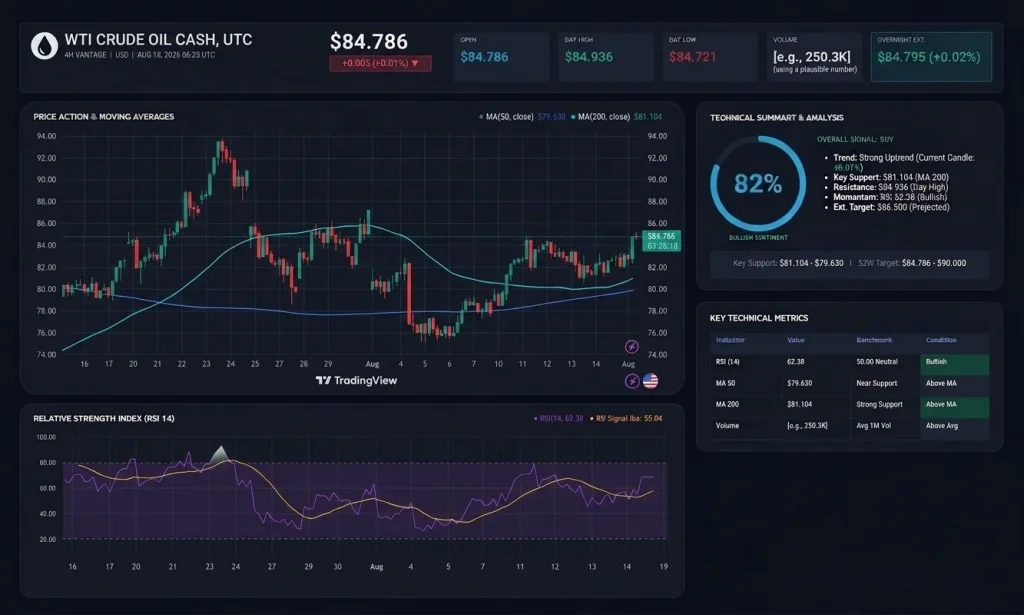This screenshot has height=615, width=1024.
Task: Click the WTI CRUDE OIL CASH, UTC title
Action: [x=158, y=40]
